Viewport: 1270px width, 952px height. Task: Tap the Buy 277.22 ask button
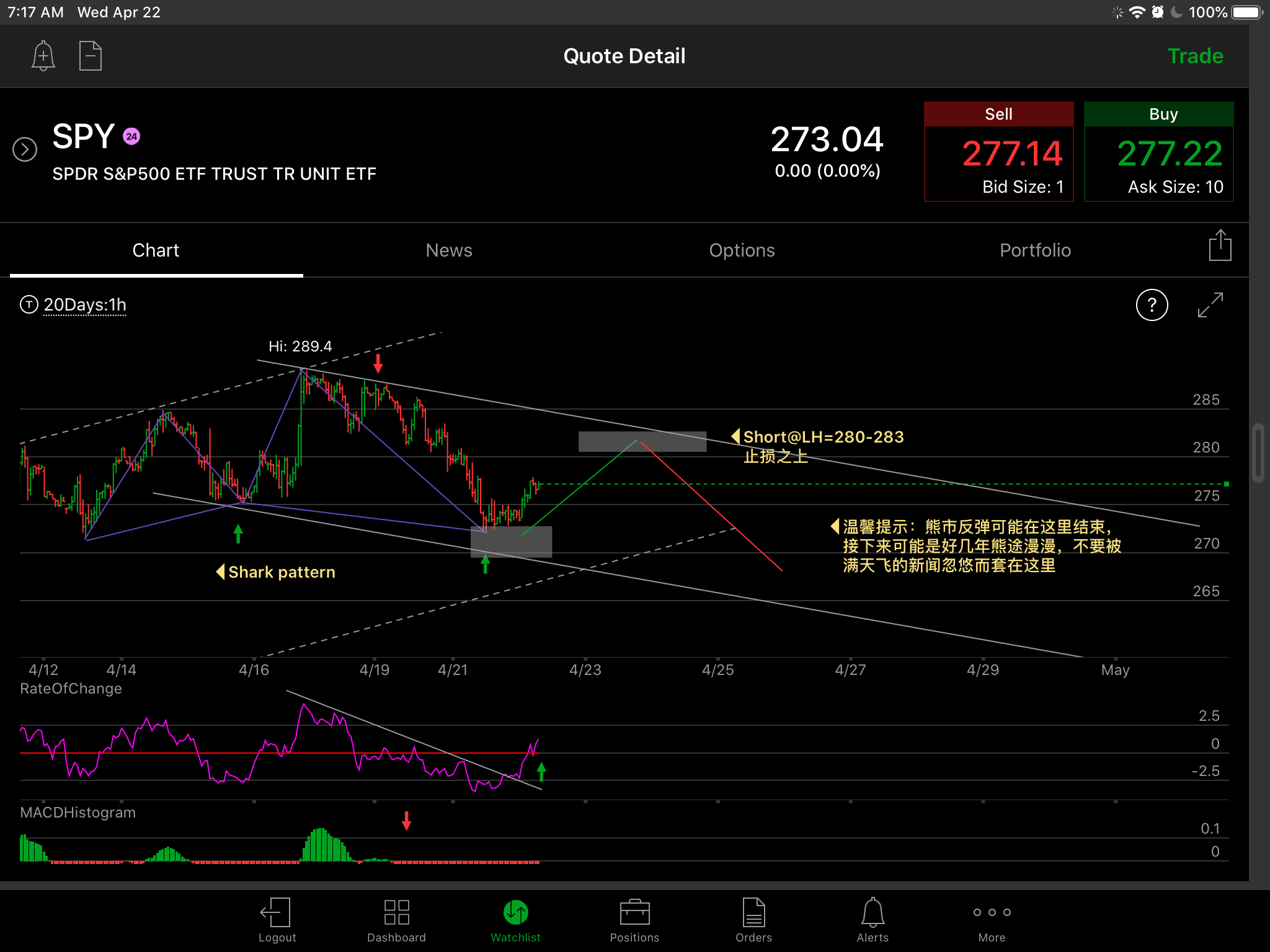tap(1158, 152)
